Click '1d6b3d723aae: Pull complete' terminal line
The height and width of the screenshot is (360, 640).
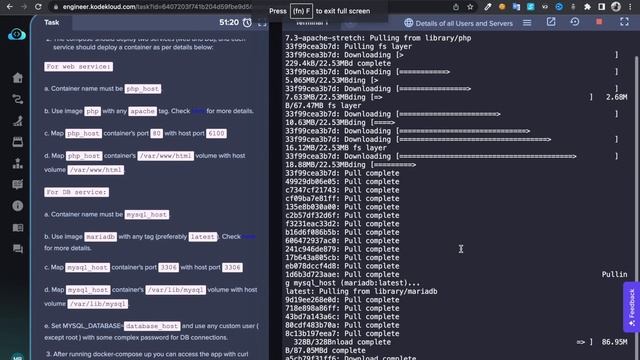pyautogui.click(x=342, y=274)
